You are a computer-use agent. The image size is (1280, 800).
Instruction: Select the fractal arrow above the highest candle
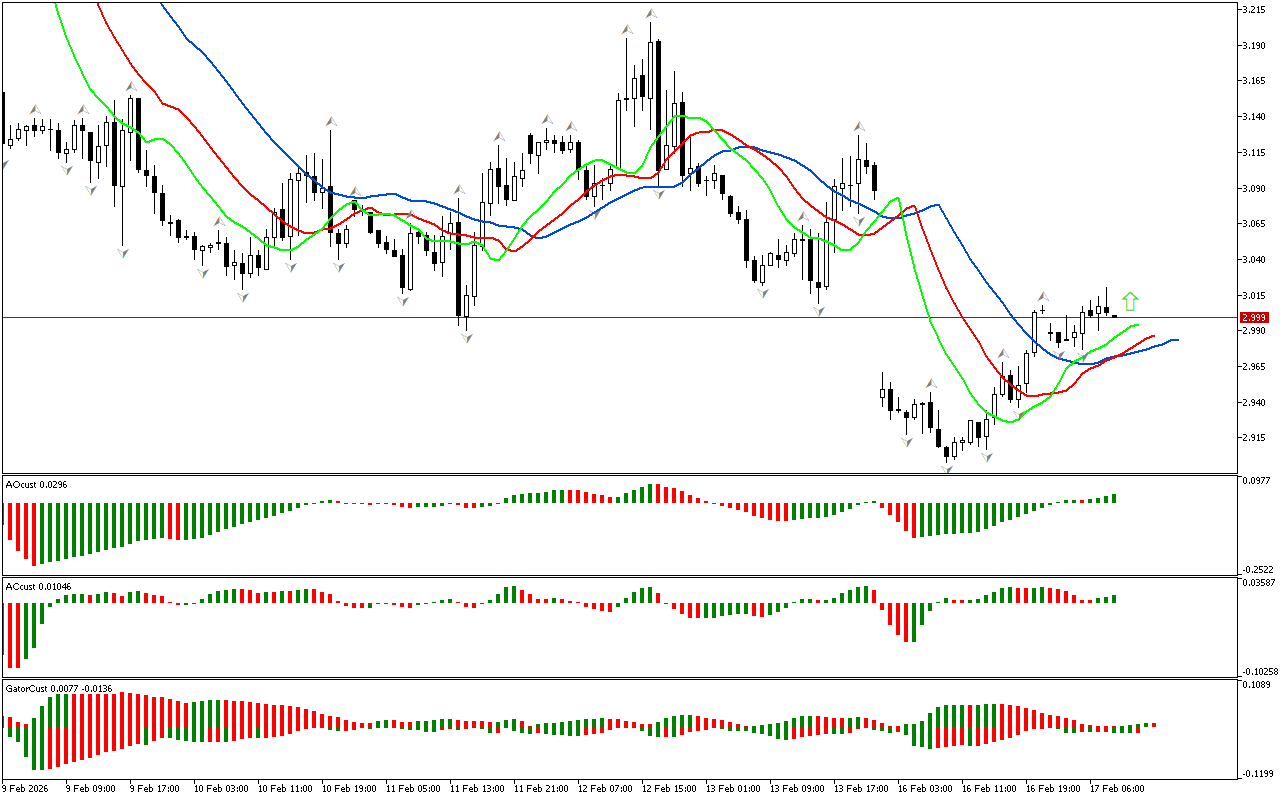pos(651,14)
